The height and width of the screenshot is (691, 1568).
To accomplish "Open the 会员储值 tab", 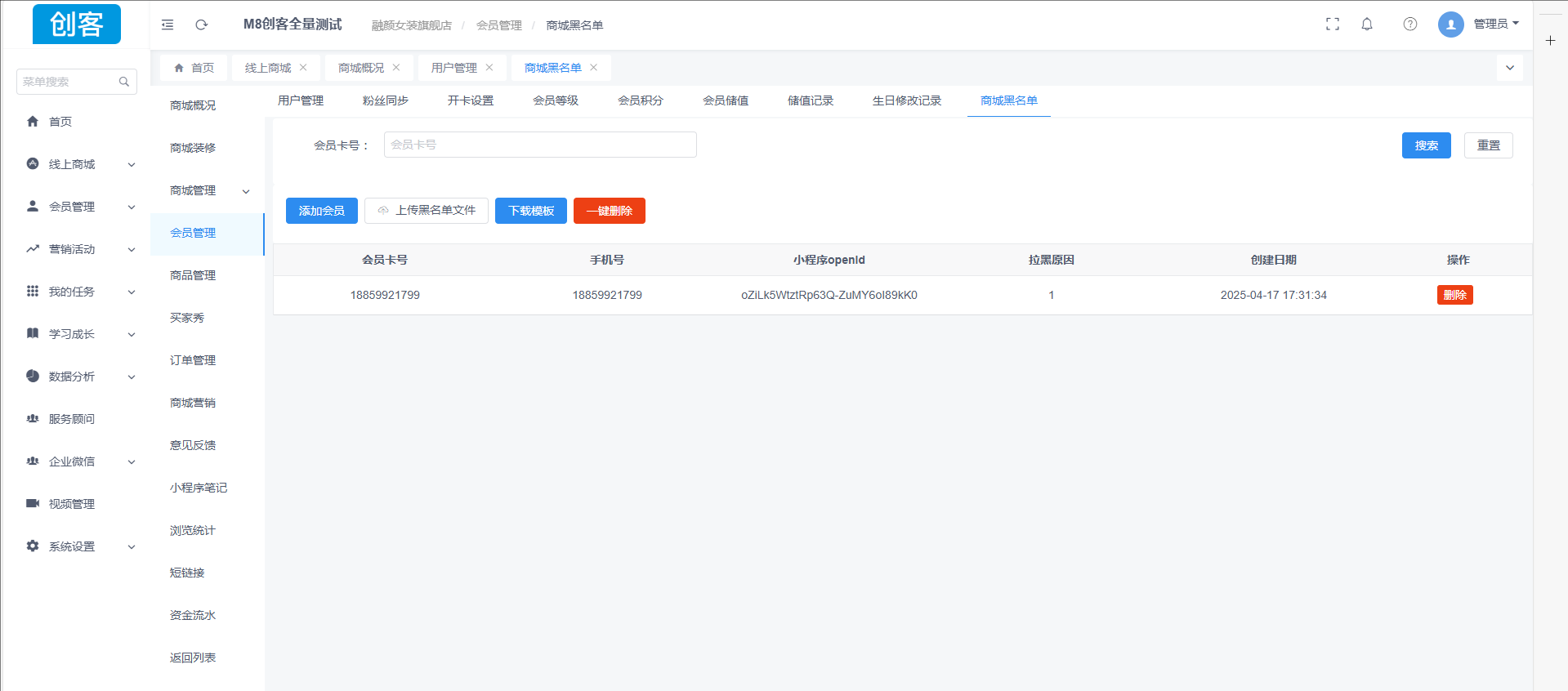I will point(726,100).
